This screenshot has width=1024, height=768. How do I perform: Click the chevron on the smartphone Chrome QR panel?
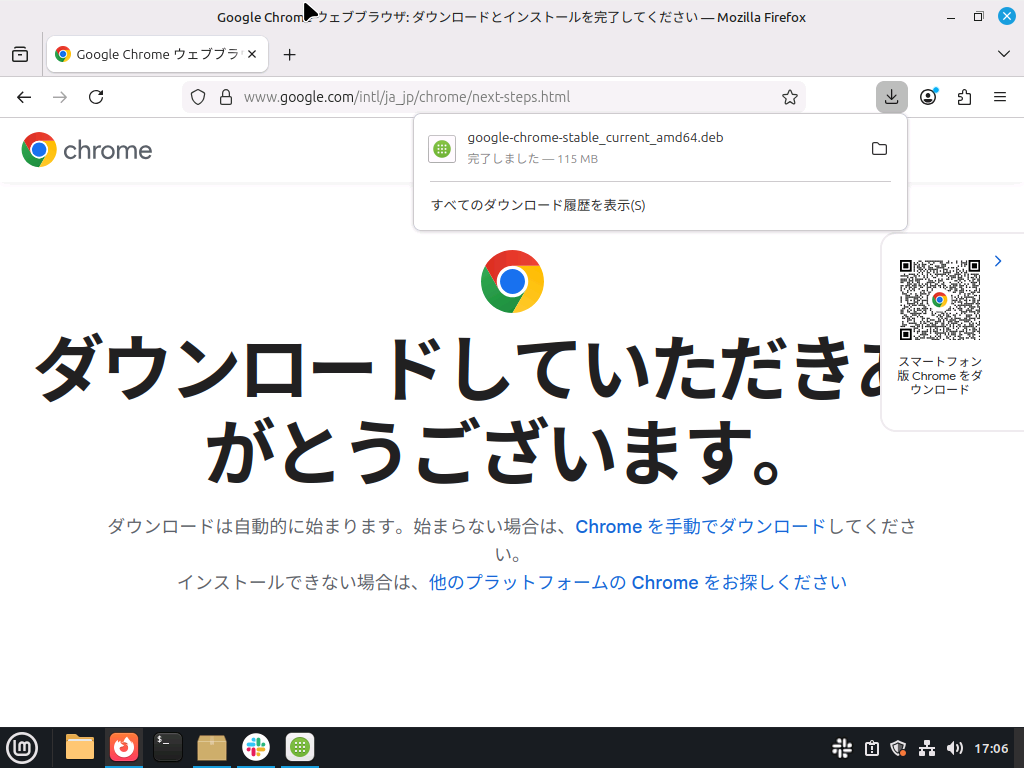point(997,260)
